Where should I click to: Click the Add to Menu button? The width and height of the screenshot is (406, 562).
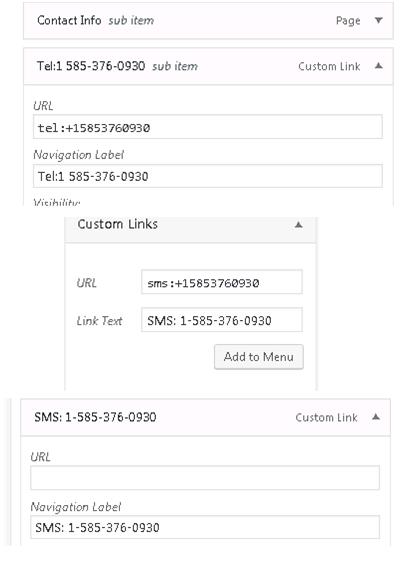coord(259,357)
